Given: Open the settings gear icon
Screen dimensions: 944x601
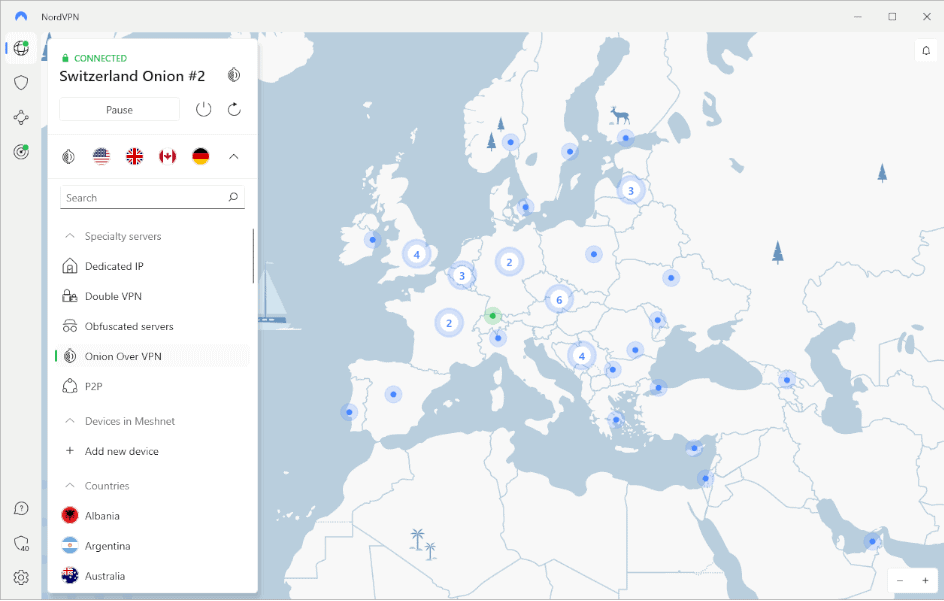Looking at the screenshot, I should pos(21,577).
